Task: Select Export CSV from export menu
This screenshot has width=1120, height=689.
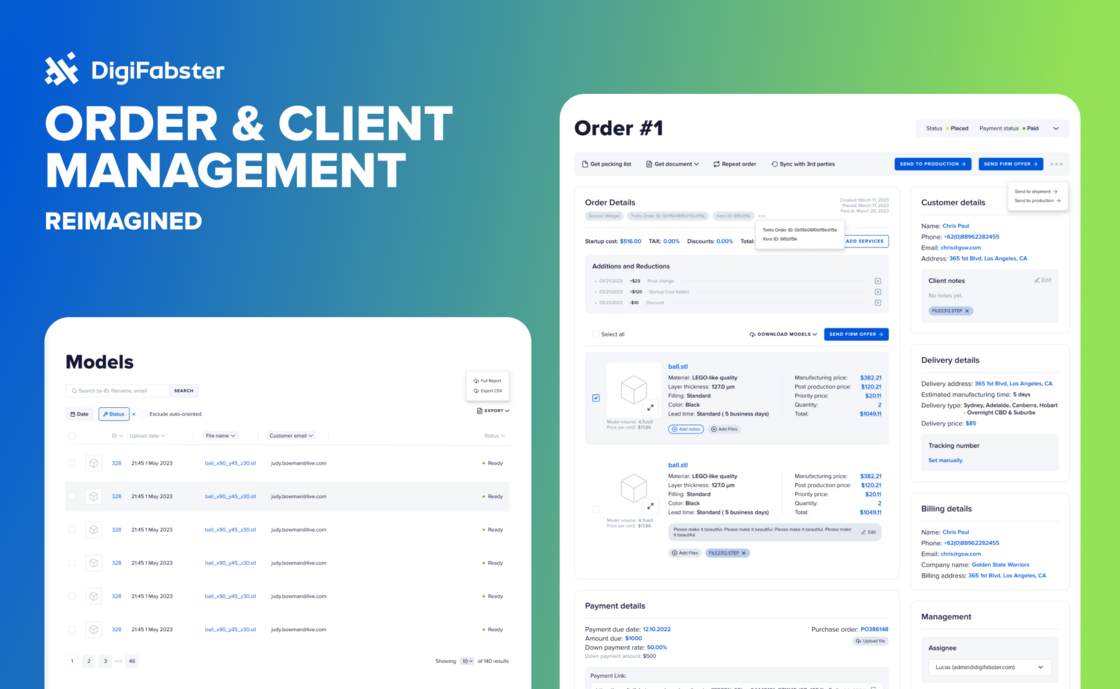Action: (x=489, y=391)
